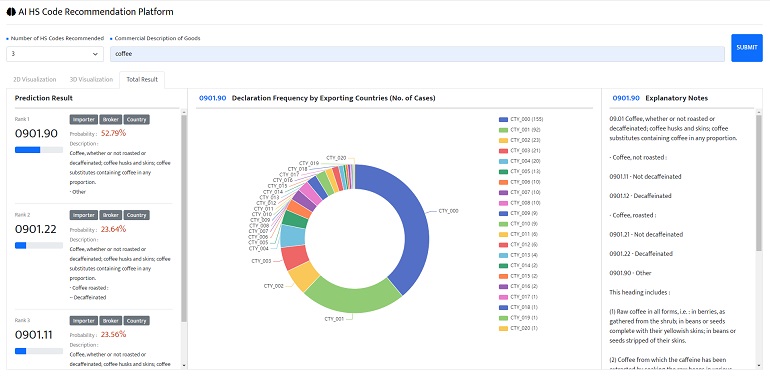Select the green CTY_001 donut slice
The width and height of the screenshot is (770, 376).
(x=351, y=296)
